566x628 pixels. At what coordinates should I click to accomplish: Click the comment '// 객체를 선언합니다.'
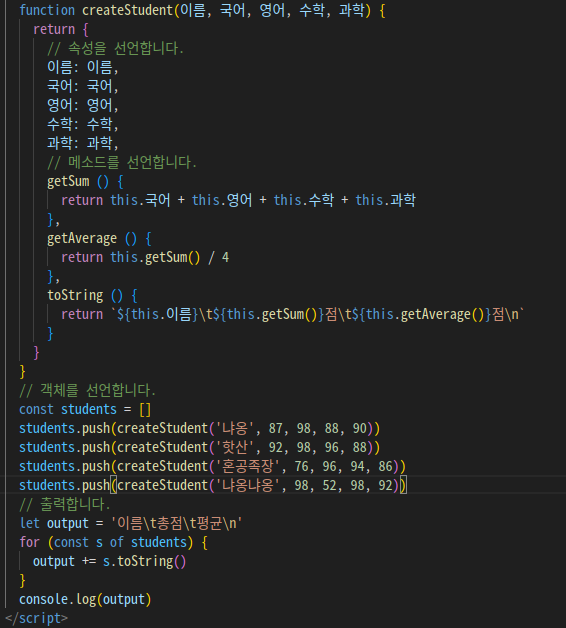pos(87,390)
